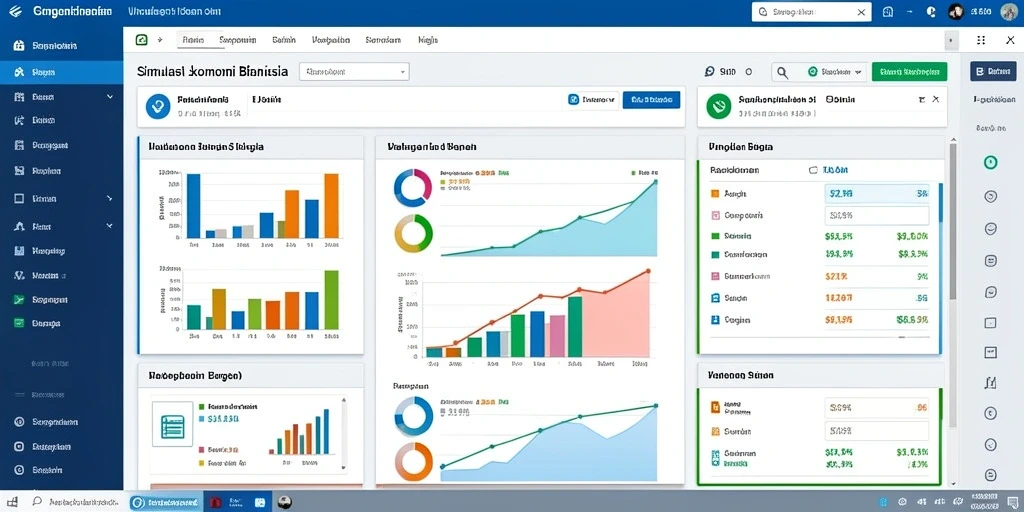The image size is (1024, 512).
Task: Expand the third sidebar item chevron
Action: (x=110, y=97)
